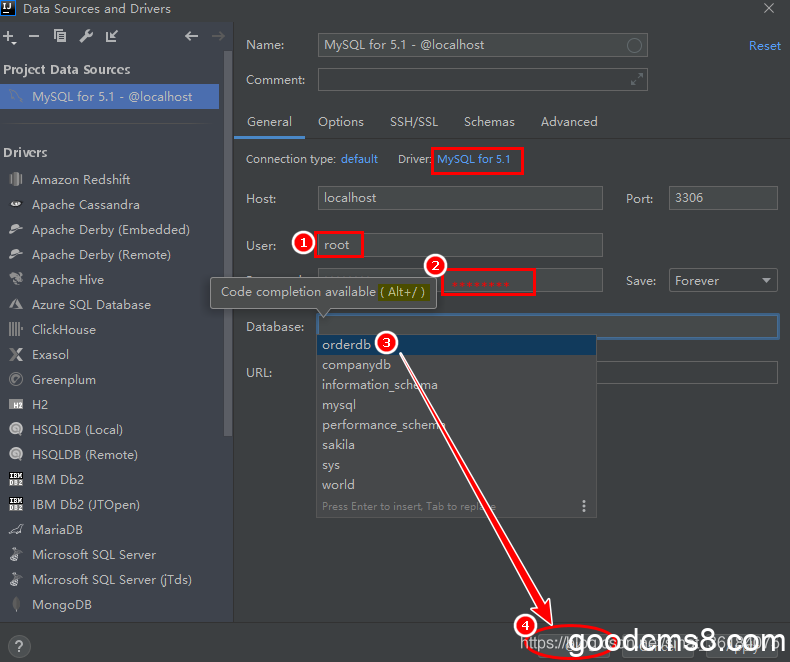This screenshot has width=790, height=662.
Task: Duplicate the data source with copy icon
Action: 60,36
